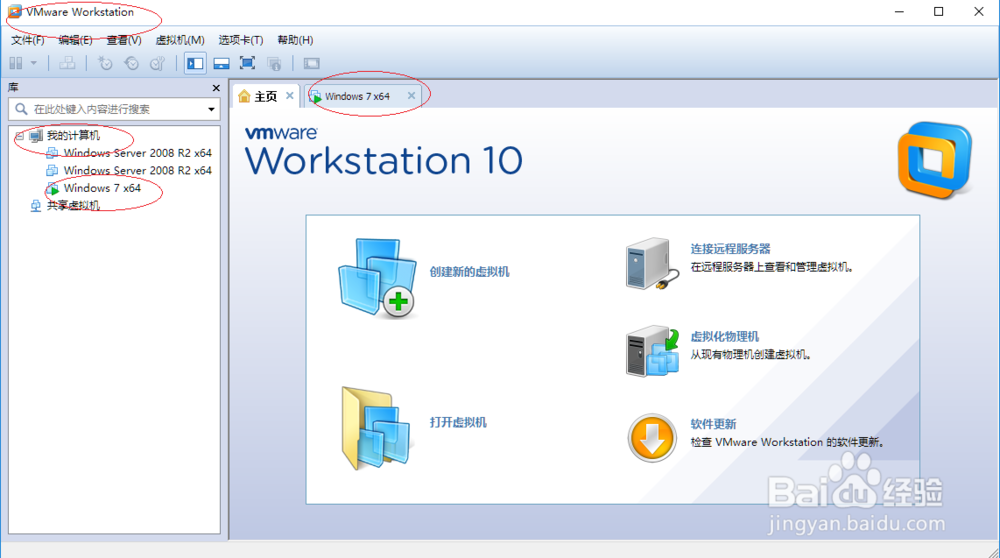This screenshot has height=558, width=1000.
Task: Switch to the 主页 home tab
Action: [x=266, y=96]
